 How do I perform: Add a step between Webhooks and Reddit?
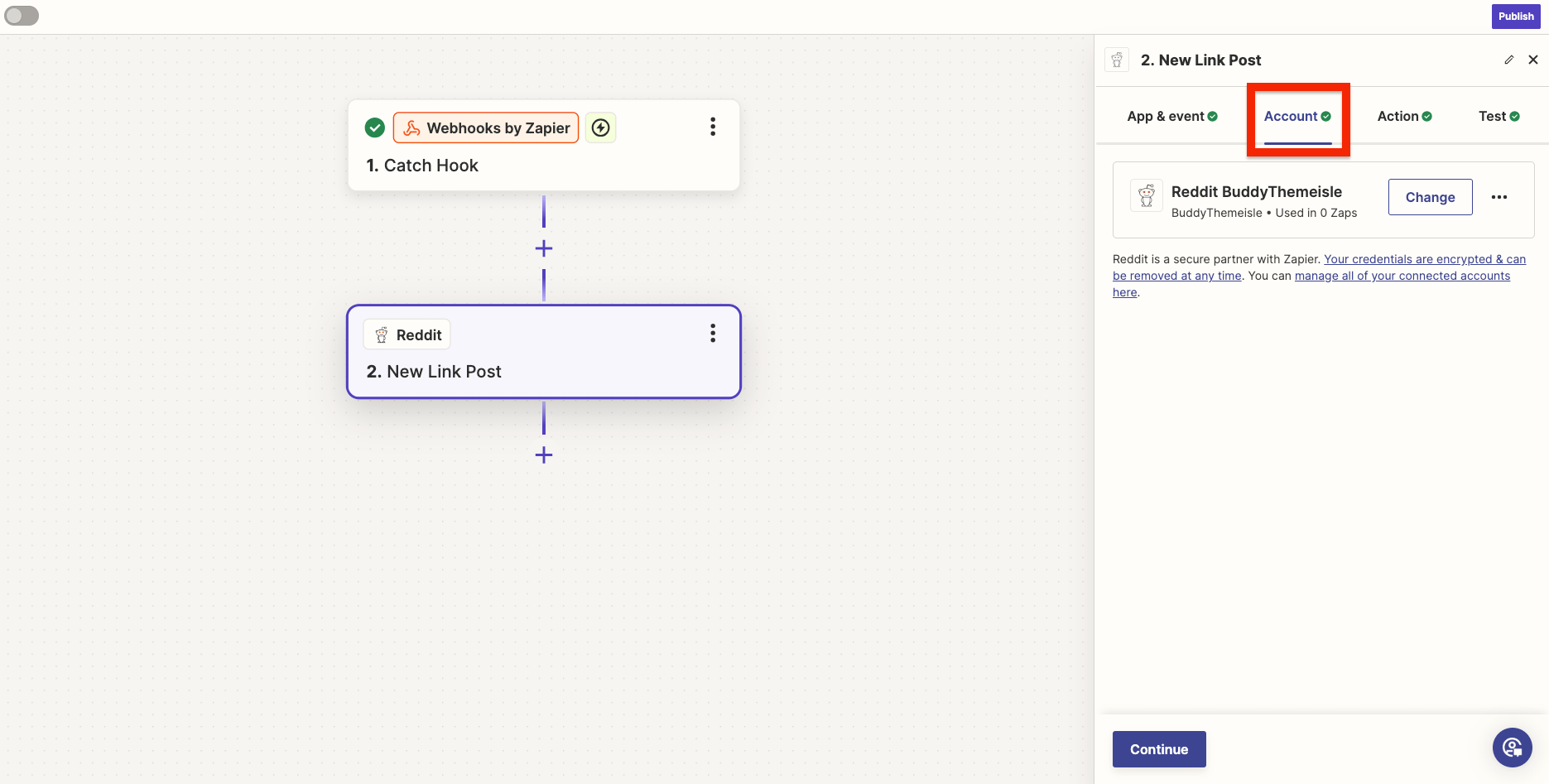tap(544, 248)
